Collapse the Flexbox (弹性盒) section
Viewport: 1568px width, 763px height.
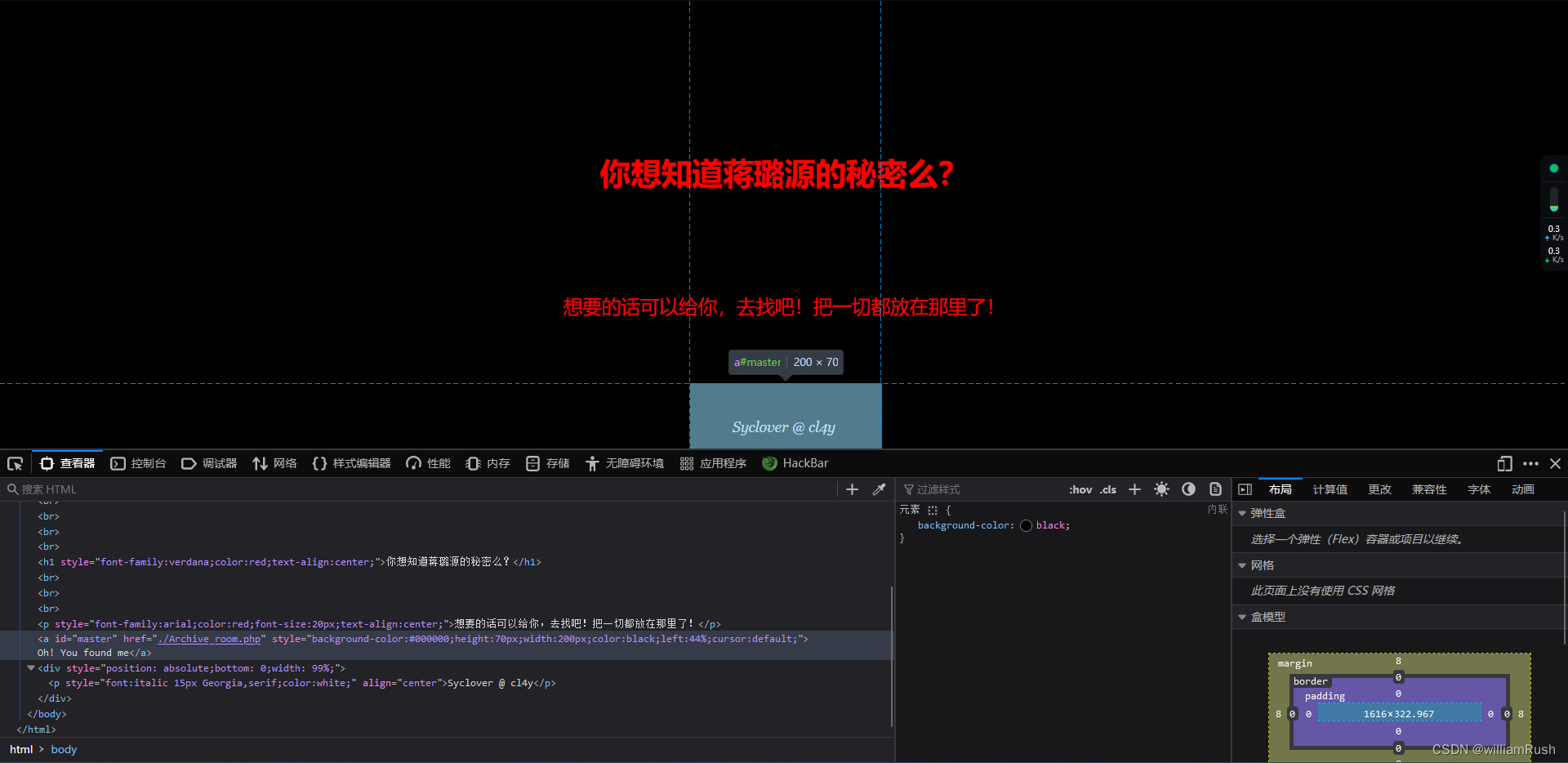pos(1242,513)
